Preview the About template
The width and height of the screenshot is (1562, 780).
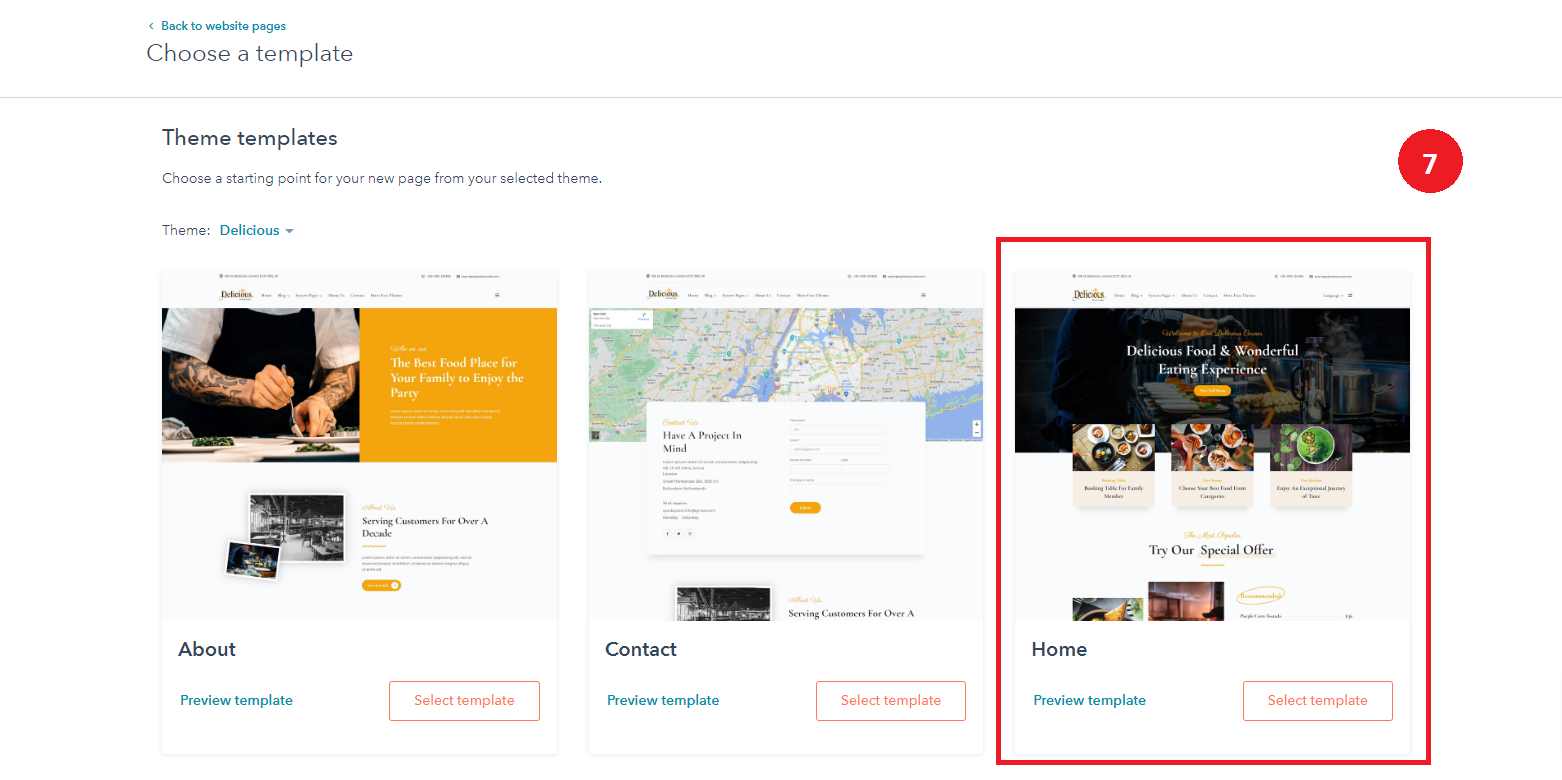pos(236,700)
